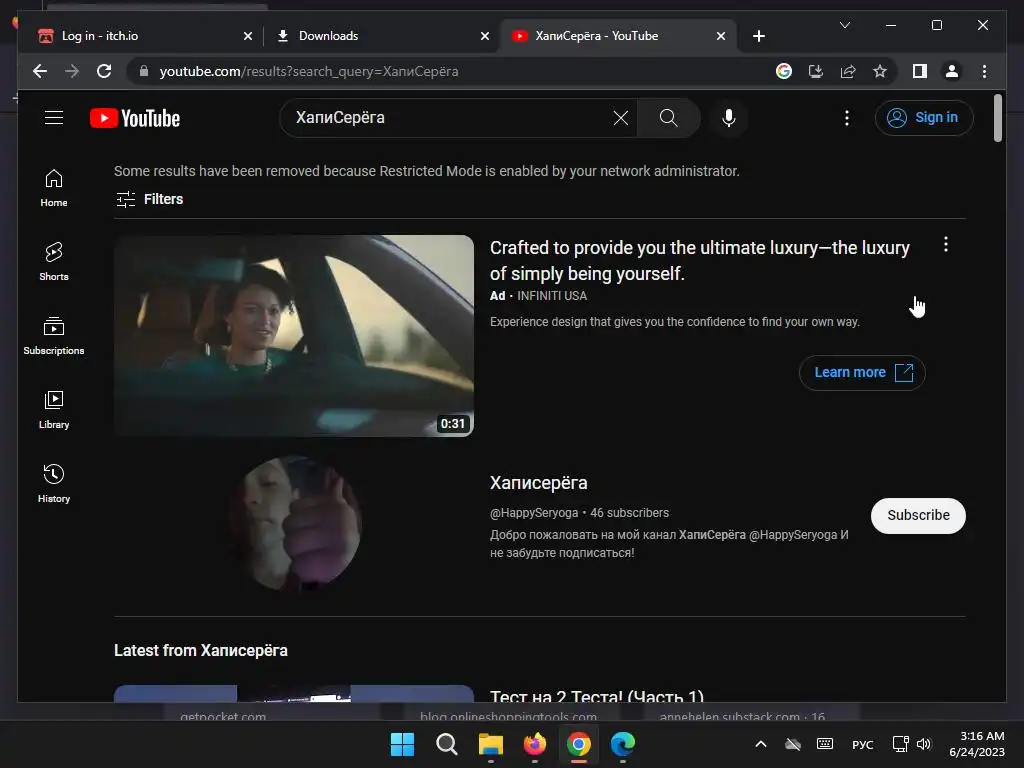Share this page via address bar icon
The image size is (1024, 768).
pyautogui.click(x=848, y=71)
